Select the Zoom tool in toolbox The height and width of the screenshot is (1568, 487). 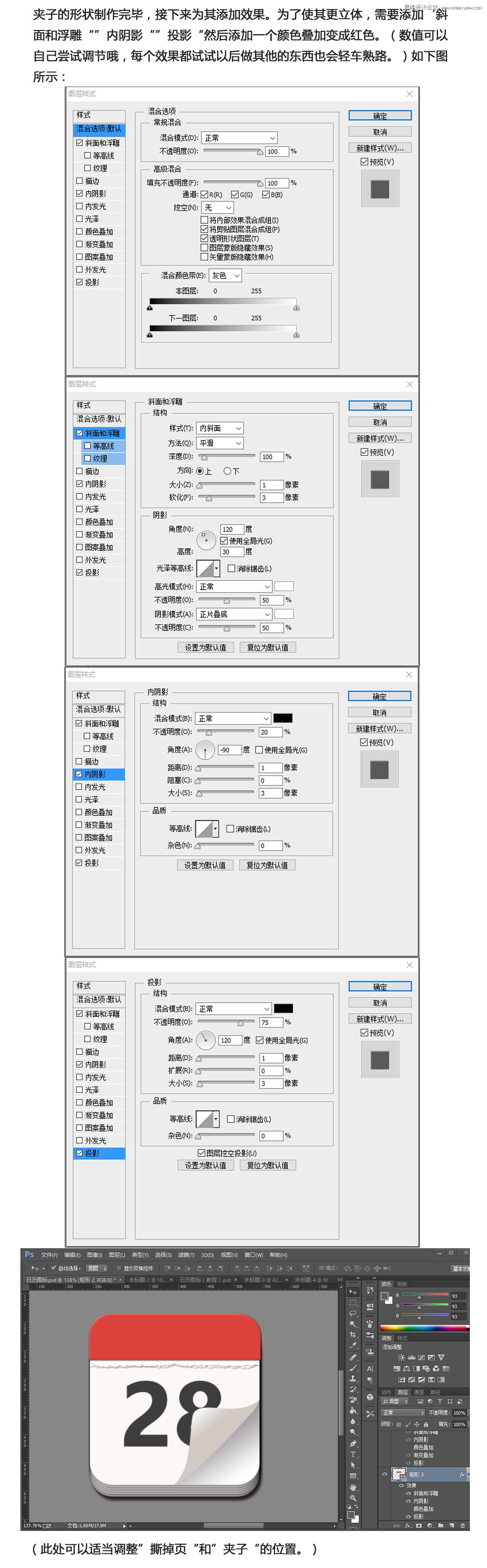tap(353, 1498)
